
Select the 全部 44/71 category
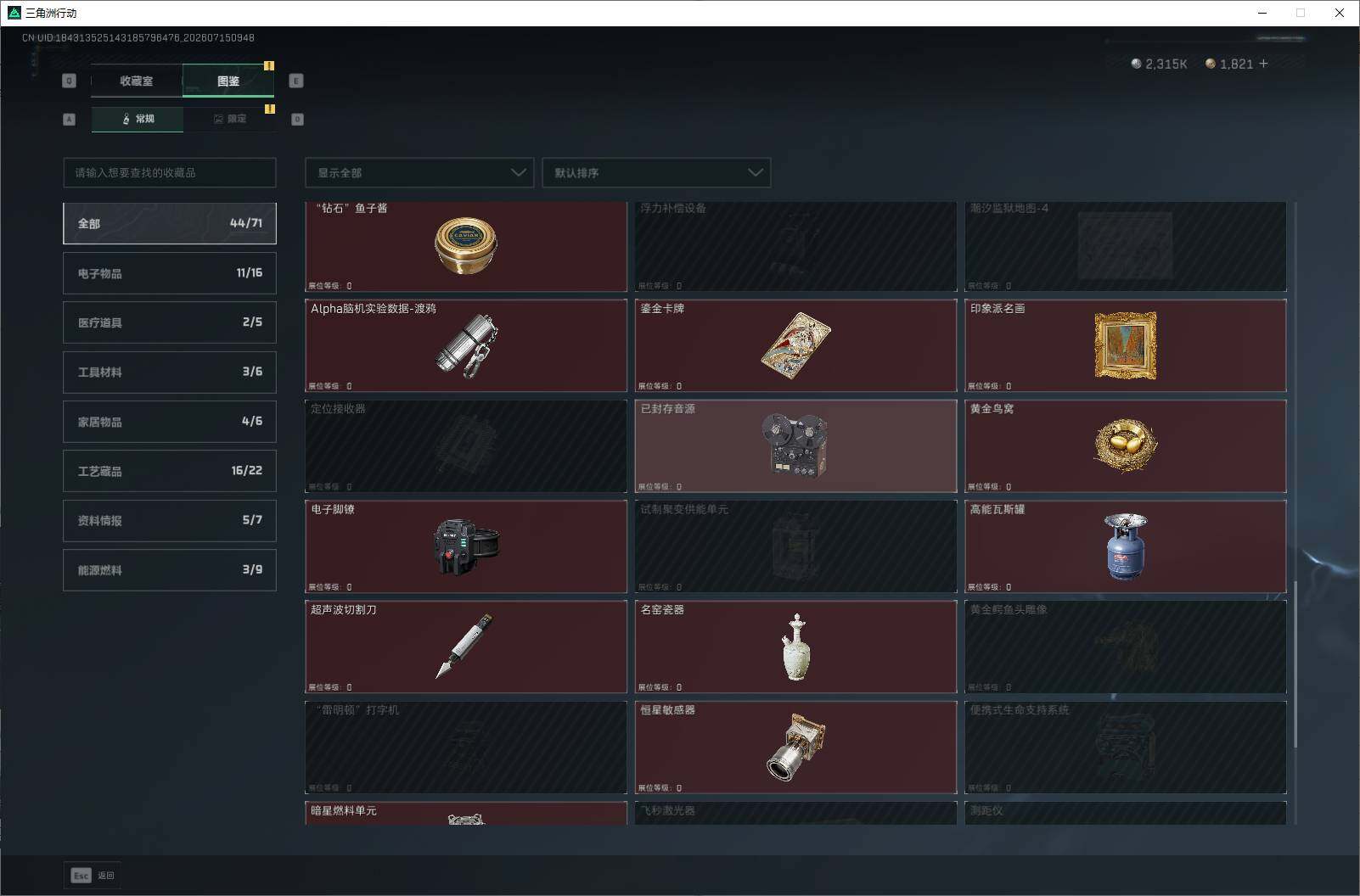(170, 223)
